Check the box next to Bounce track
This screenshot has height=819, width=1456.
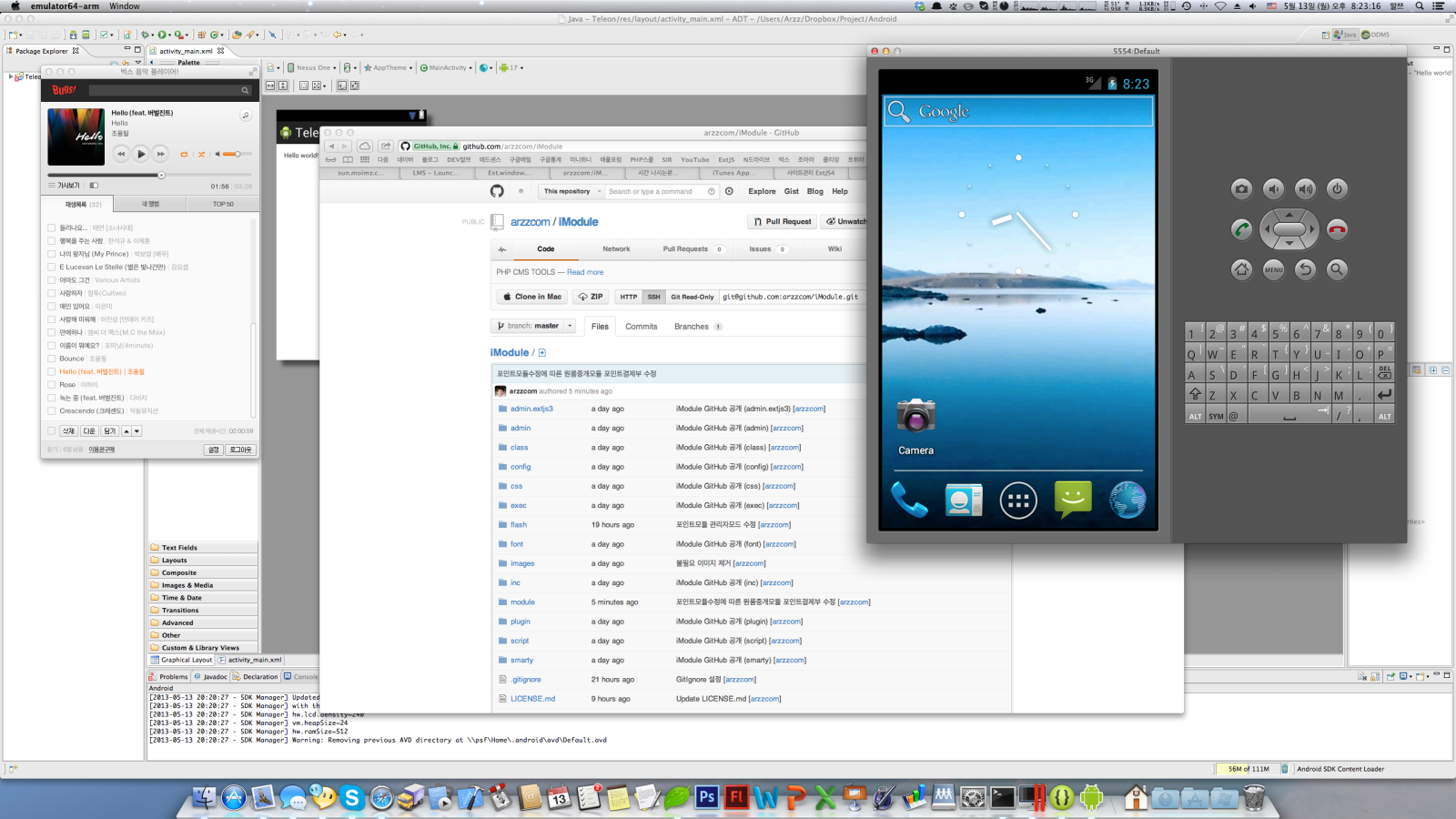click(x=52, y=359)
